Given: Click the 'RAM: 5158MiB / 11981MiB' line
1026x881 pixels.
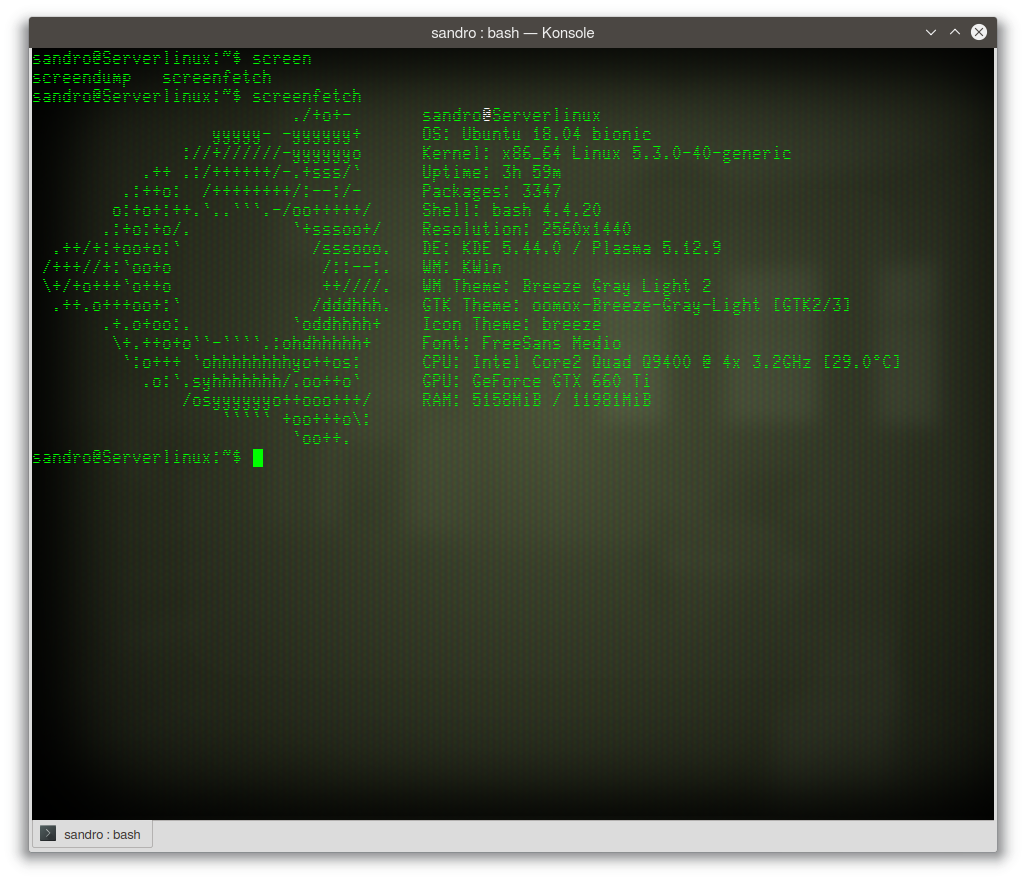Looking at the screenshot, I should 537,400.
